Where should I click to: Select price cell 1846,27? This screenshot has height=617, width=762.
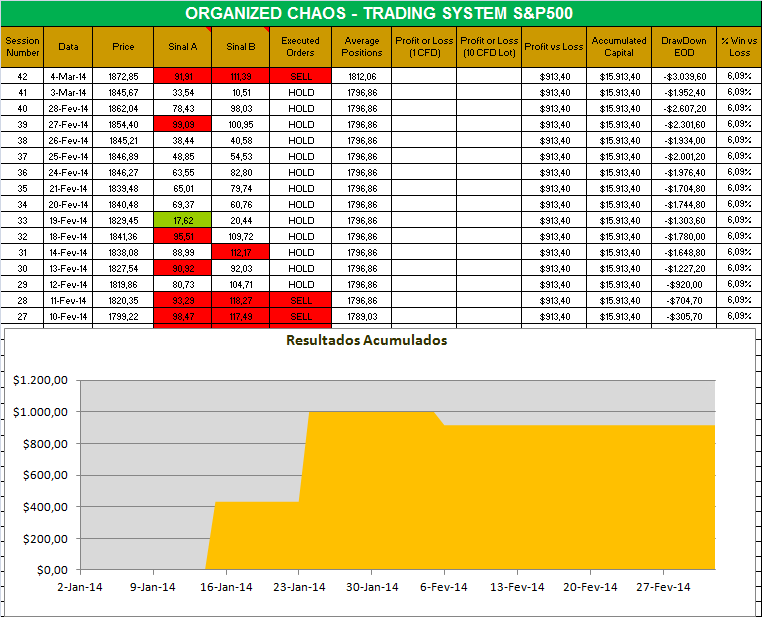(x=123, y=172)
